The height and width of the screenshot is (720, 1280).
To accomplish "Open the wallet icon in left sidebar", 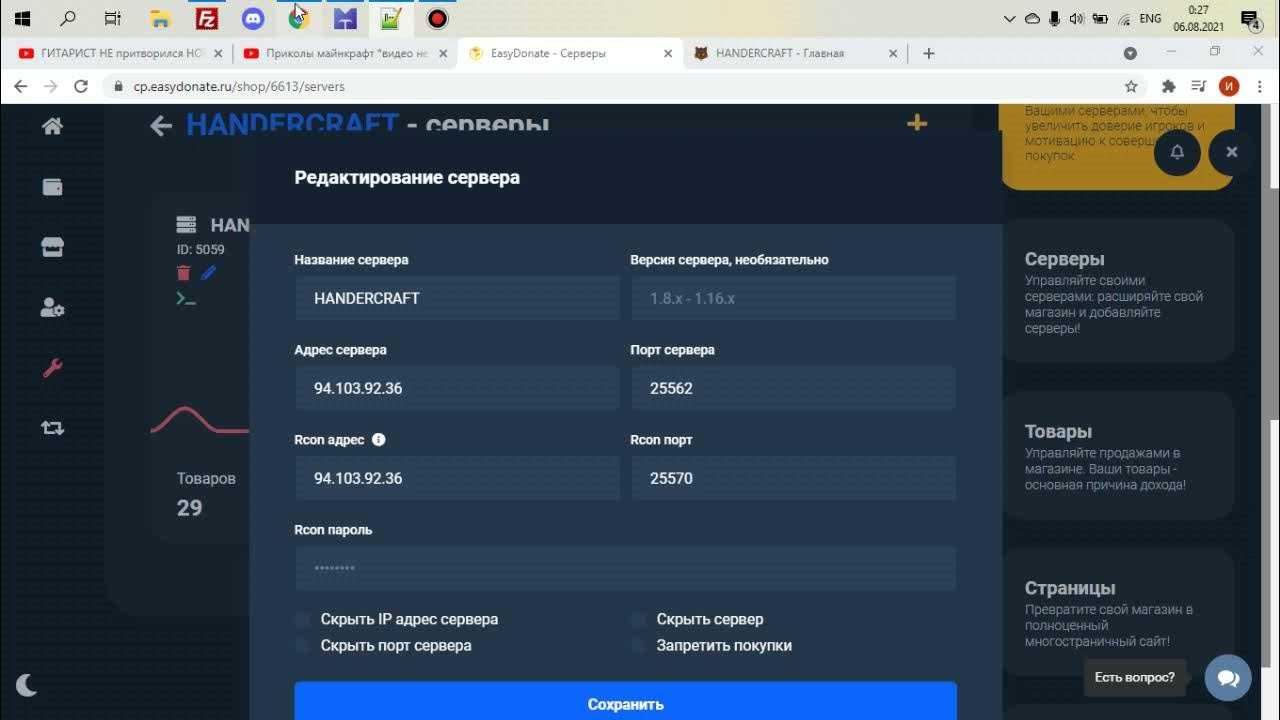I will click(x=52, y=187).
